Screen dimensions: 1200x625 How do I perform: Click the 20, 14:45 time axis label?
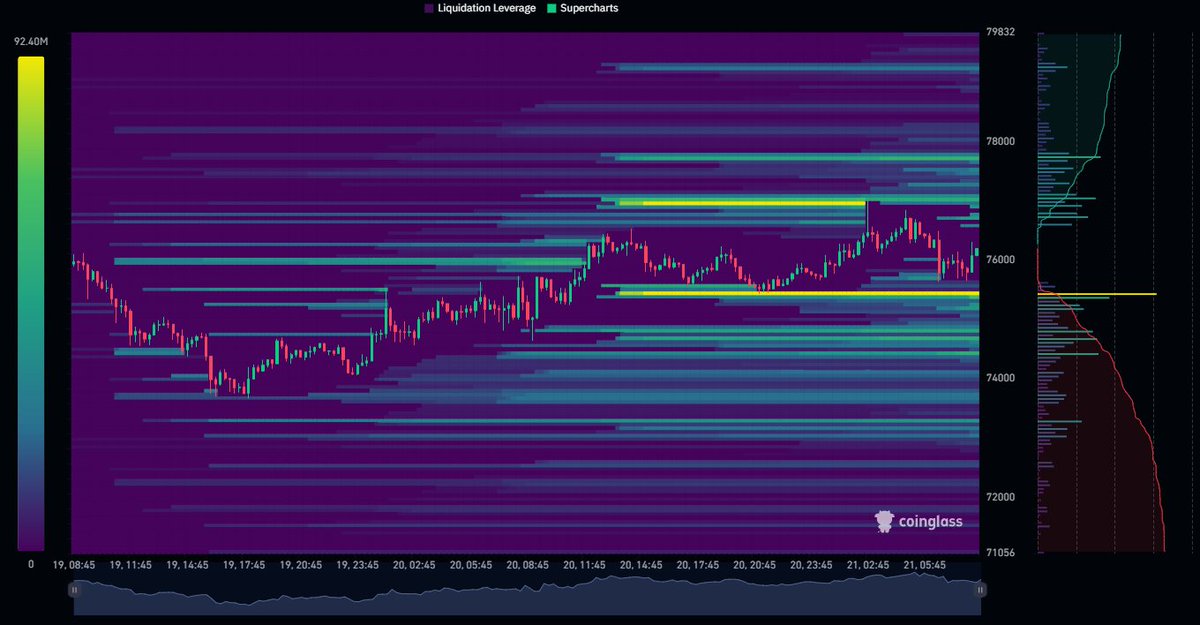[x=641, y=565]
